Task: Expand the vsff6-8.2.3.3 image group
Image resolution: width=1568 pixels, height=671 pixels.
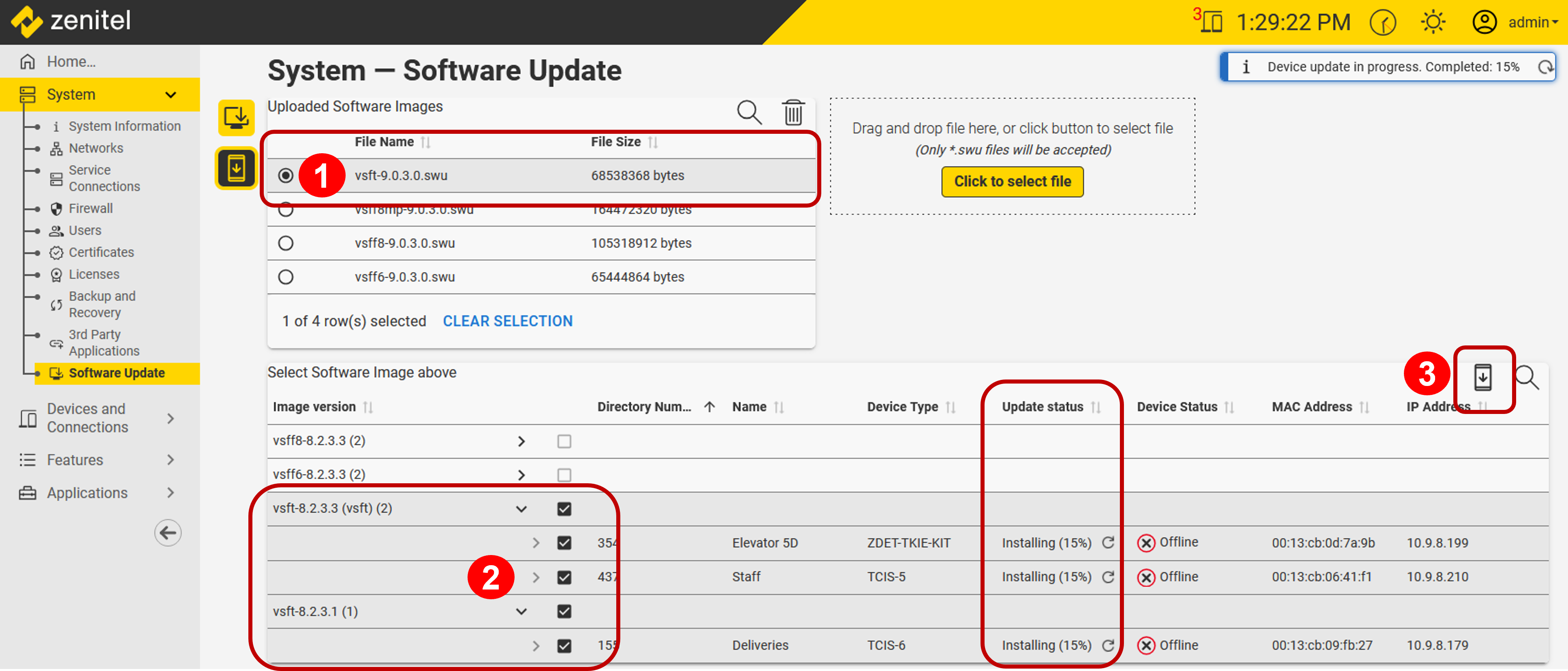Action: (521, 475)
